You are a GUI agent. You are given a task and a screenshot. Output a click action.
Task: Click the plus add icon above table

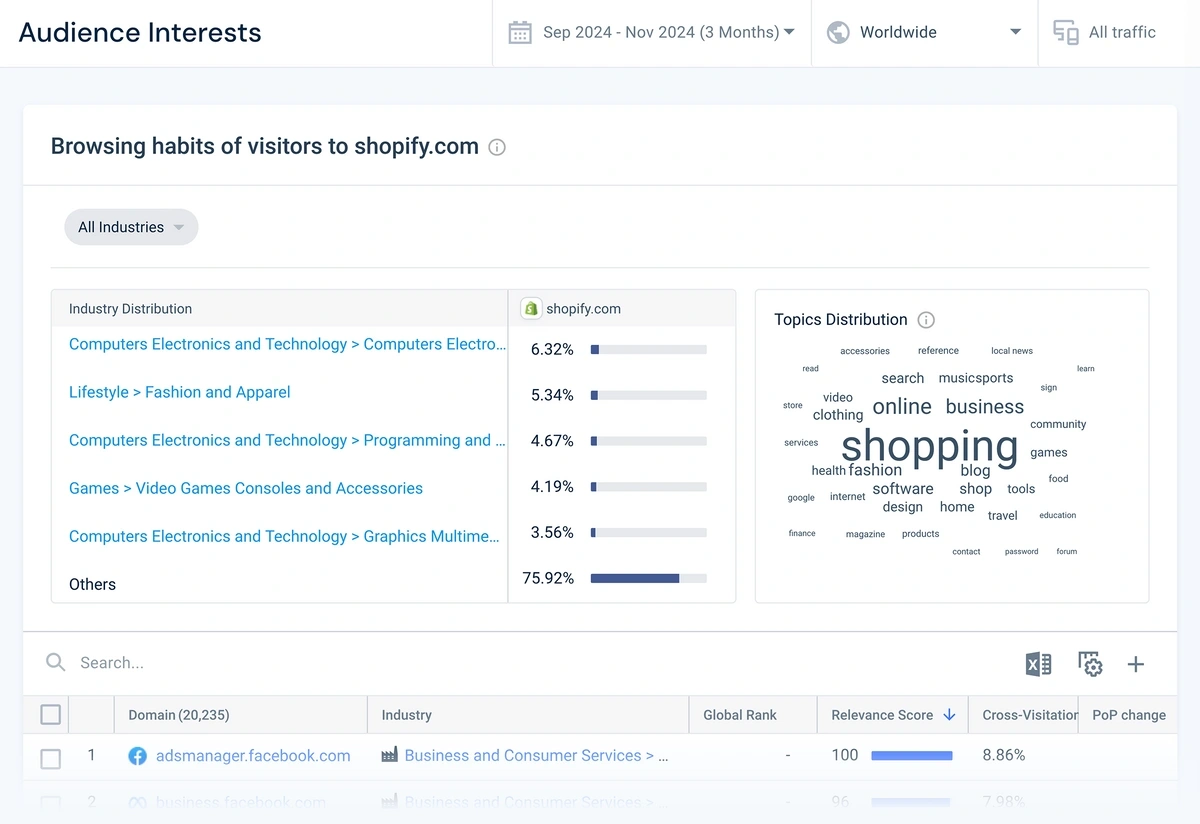pyautogui.click(x=1136, y=664)
